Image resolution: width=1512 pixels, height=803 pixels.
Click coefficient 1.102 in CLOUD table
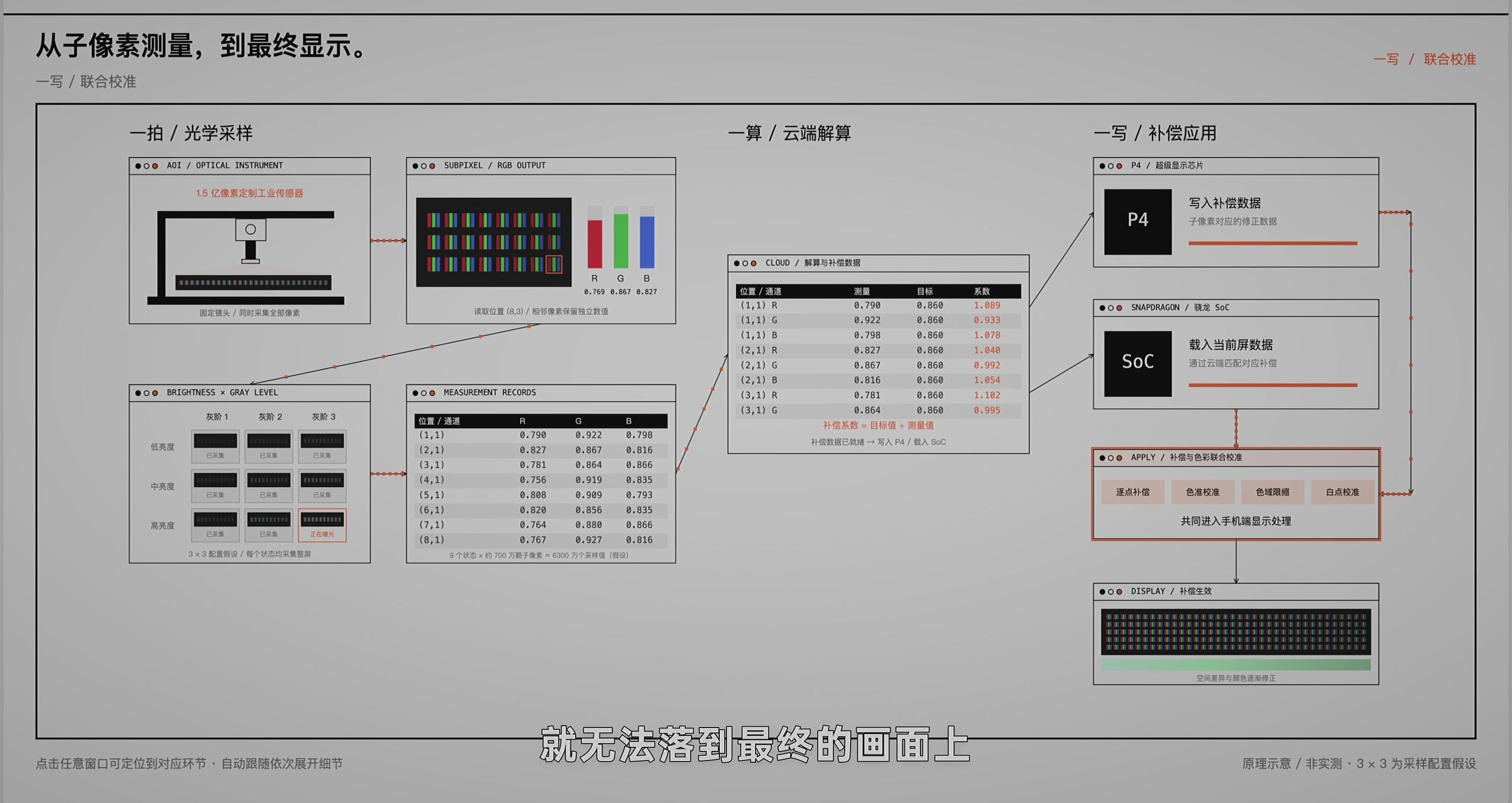coord(987,395)
